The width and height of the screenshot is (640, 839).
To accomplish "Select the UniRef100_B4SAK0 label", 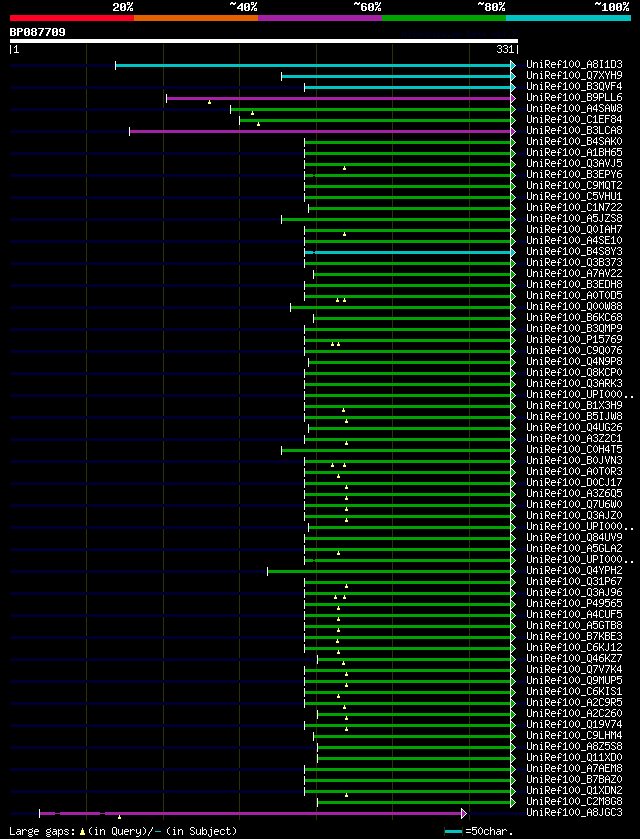I will 574,142.
